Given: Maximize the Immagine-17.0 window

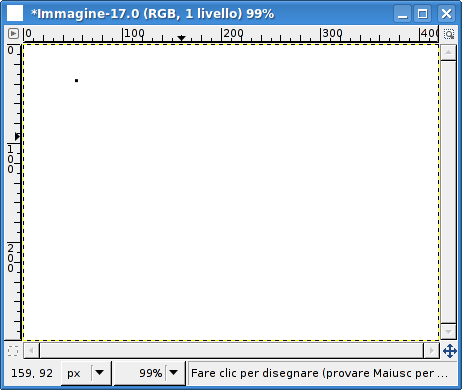Looking at the screenshot, I should click(x=423, y=14).
